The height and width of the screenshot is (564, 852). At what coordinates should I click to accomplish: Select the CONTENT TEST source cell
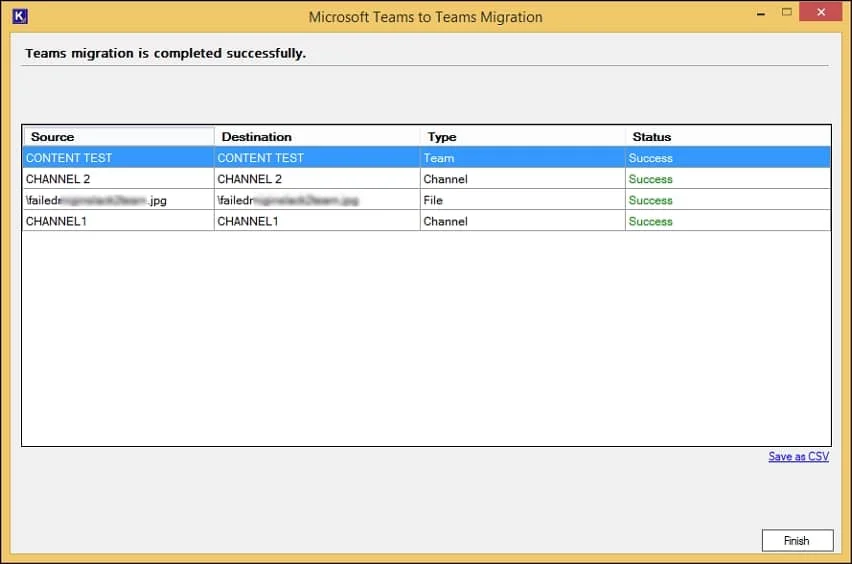[118, 158]
